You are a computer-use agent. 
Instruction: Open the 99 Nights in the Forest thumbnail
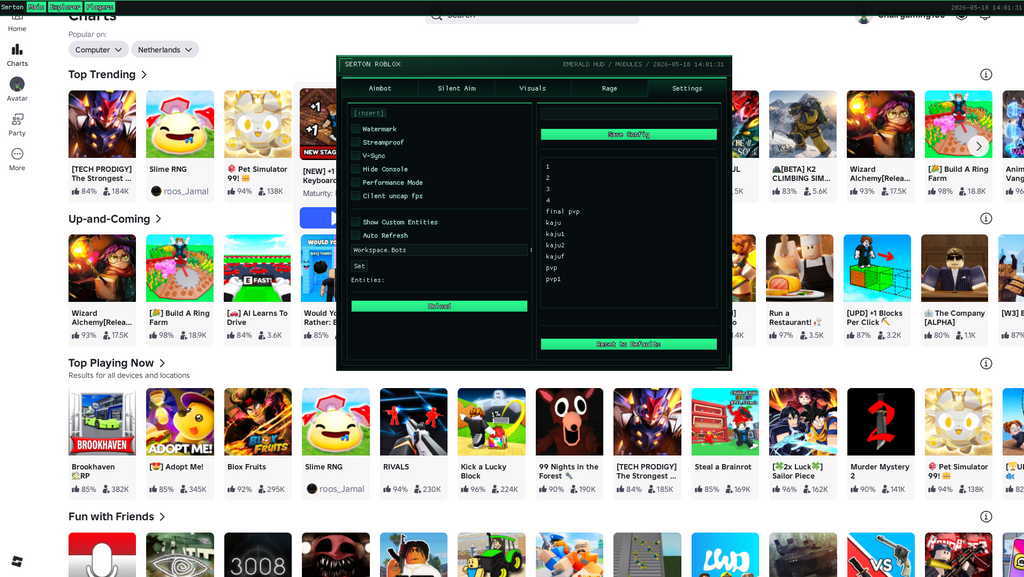tap(569, 422)
